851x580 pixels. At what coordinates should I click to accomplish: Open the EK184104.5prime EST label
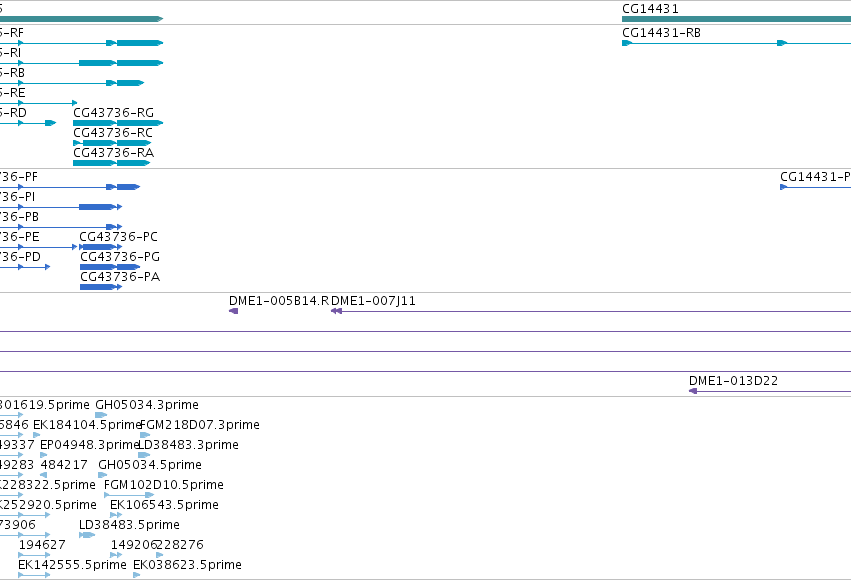coord(87,425)
